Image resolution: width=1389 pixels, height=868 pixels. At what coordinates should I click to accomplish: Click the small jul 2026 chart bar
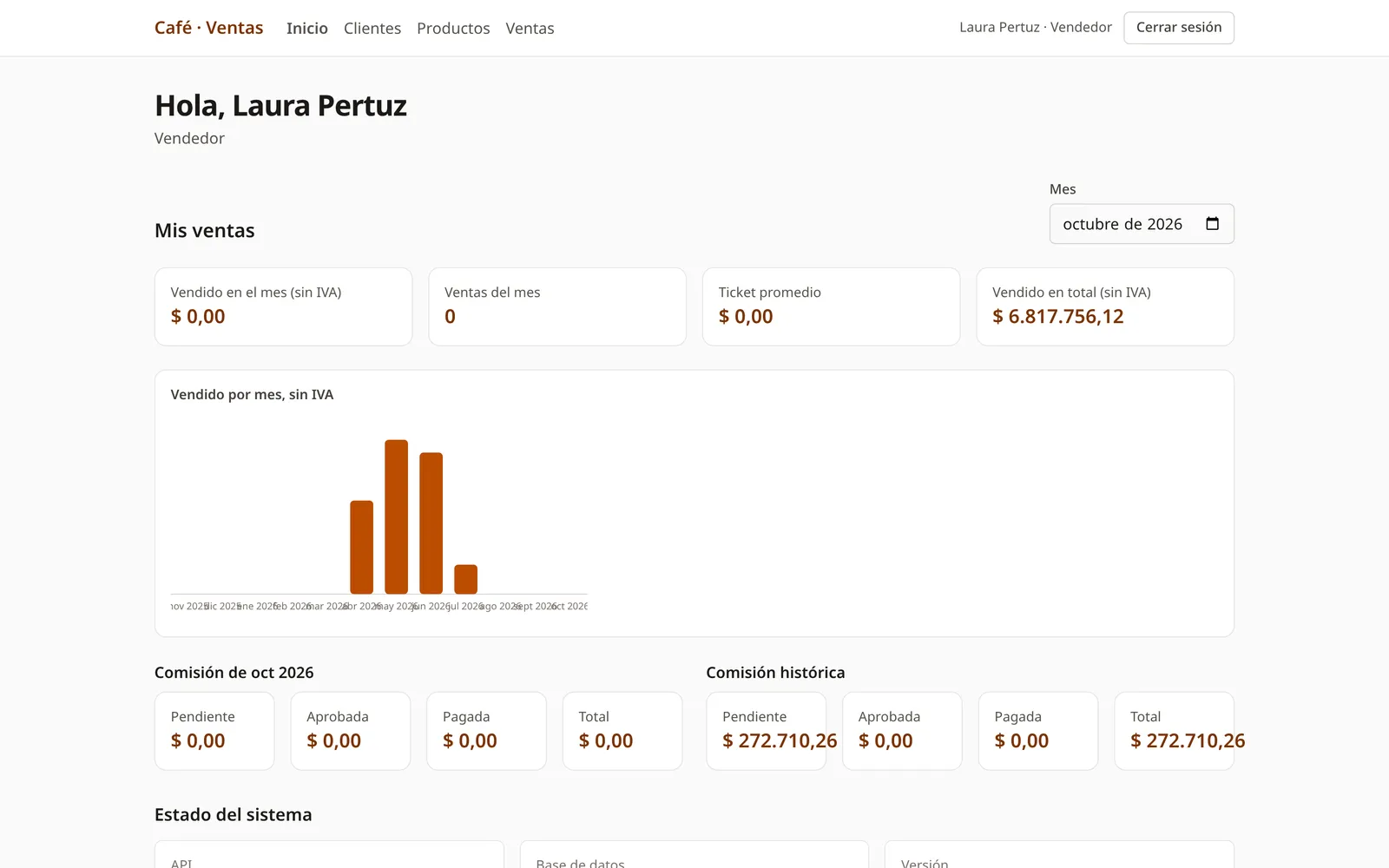pyautogui.click(x=465, y=579)
